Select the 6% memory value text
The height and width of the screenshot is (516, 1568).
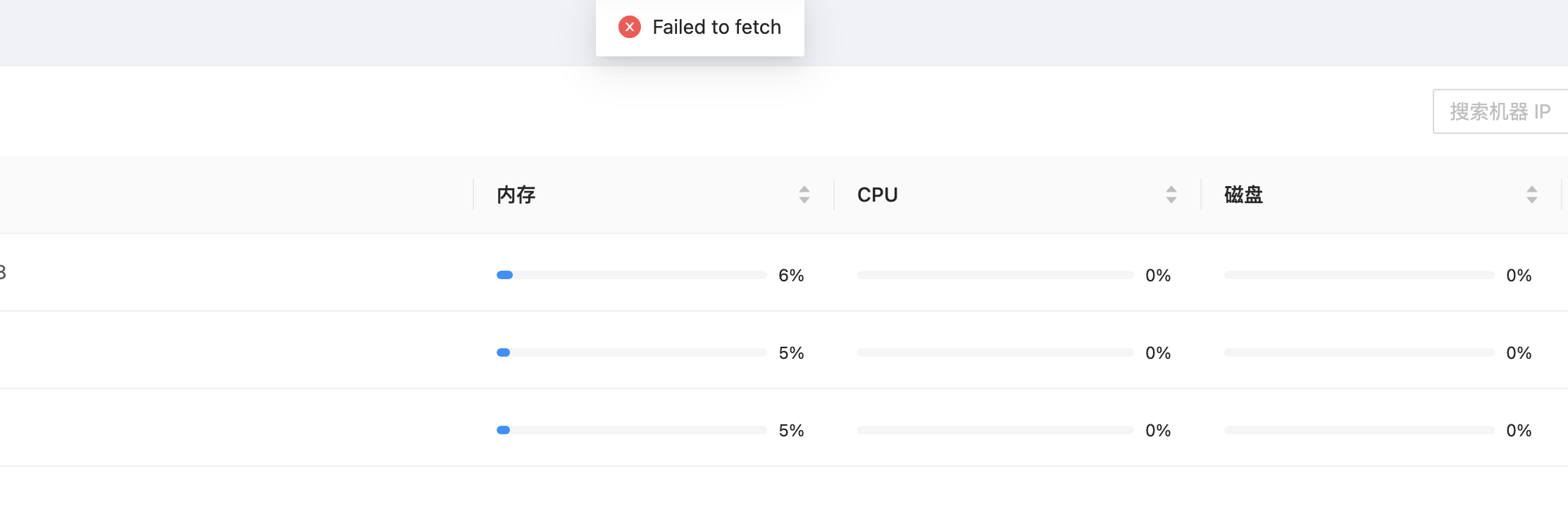click(791, 275)
